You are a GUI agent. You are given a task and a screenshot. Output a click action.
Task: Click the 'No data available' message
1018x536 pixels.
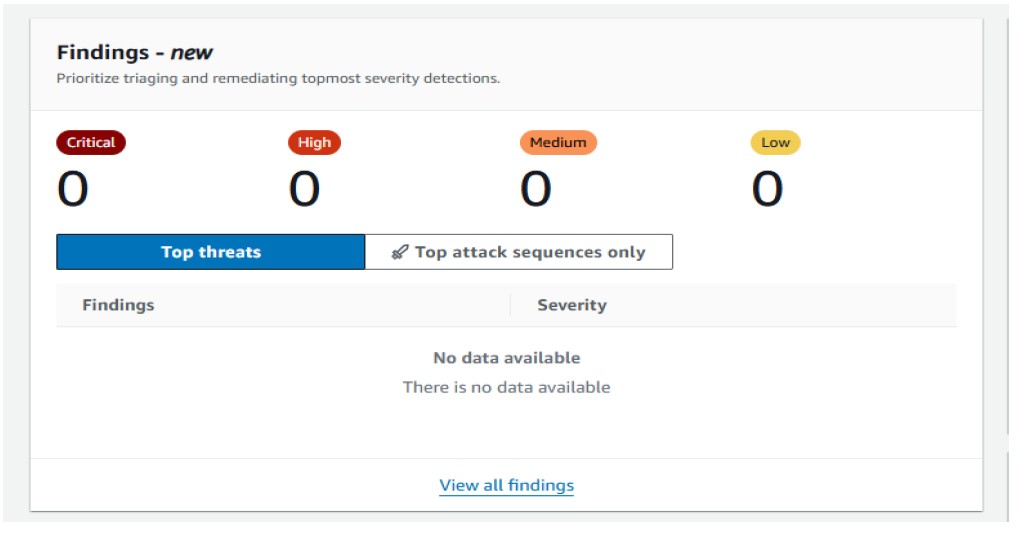pos(506,358)
